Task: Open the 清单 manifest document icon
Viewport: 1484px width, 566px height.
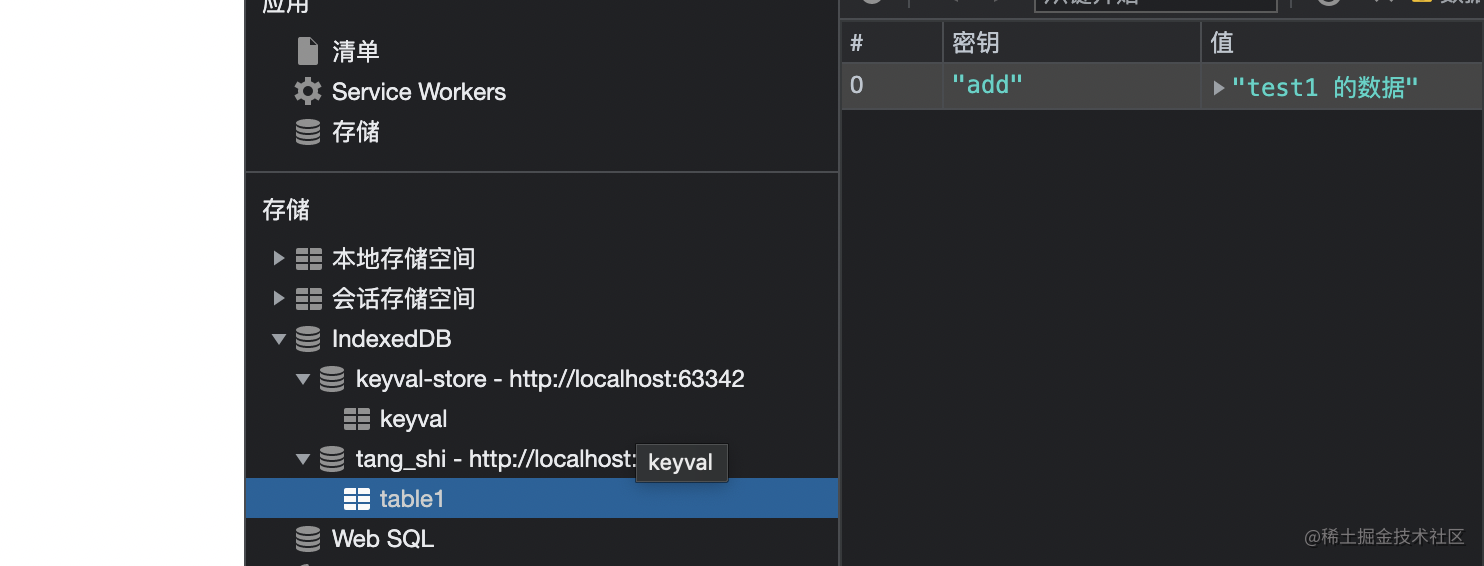Action: click(x=308, y=51)
